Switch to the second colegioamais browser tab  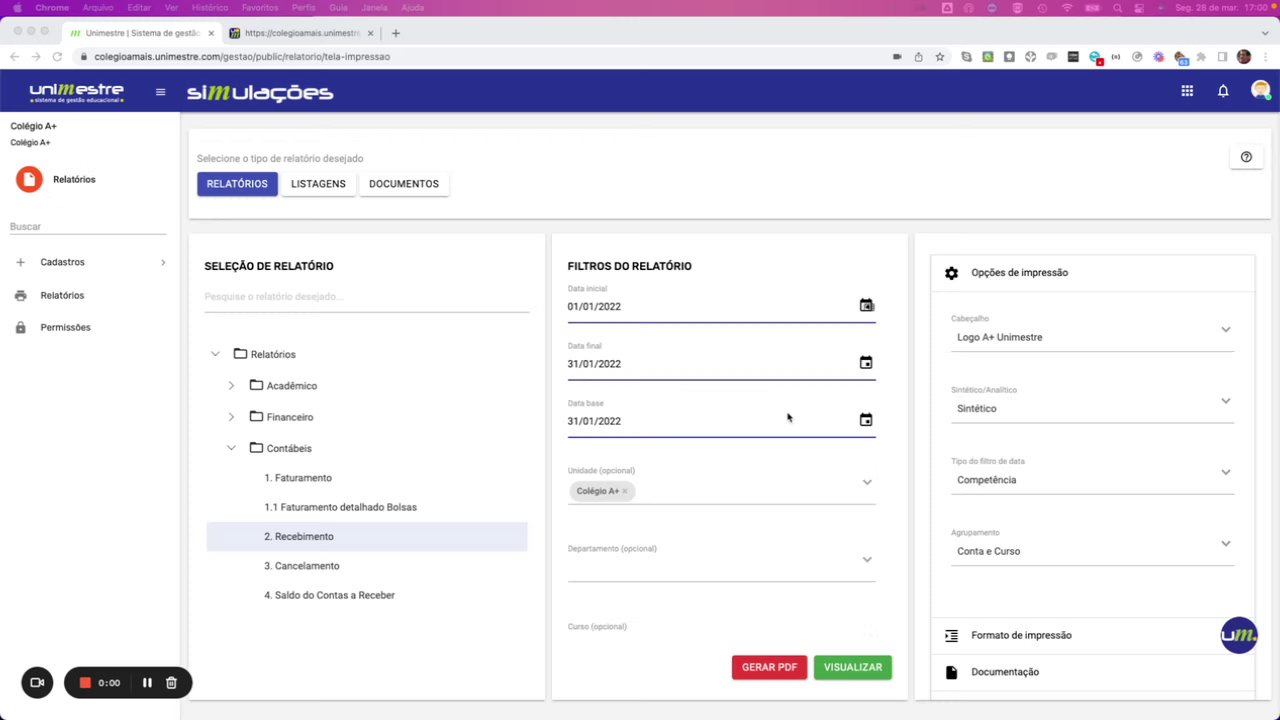tap(301, 33)
